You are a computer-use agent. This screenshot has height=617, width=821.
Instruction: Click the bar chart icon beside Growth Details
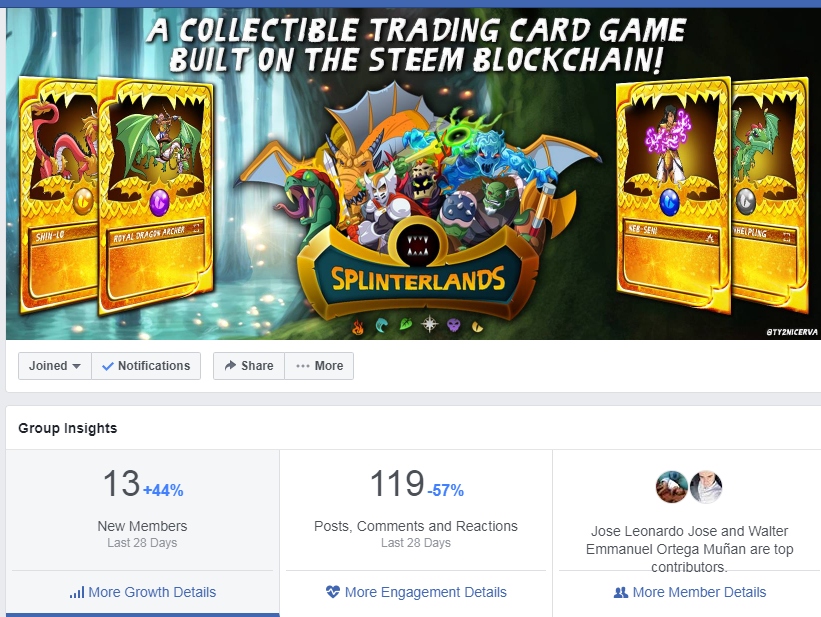point(77,592)
